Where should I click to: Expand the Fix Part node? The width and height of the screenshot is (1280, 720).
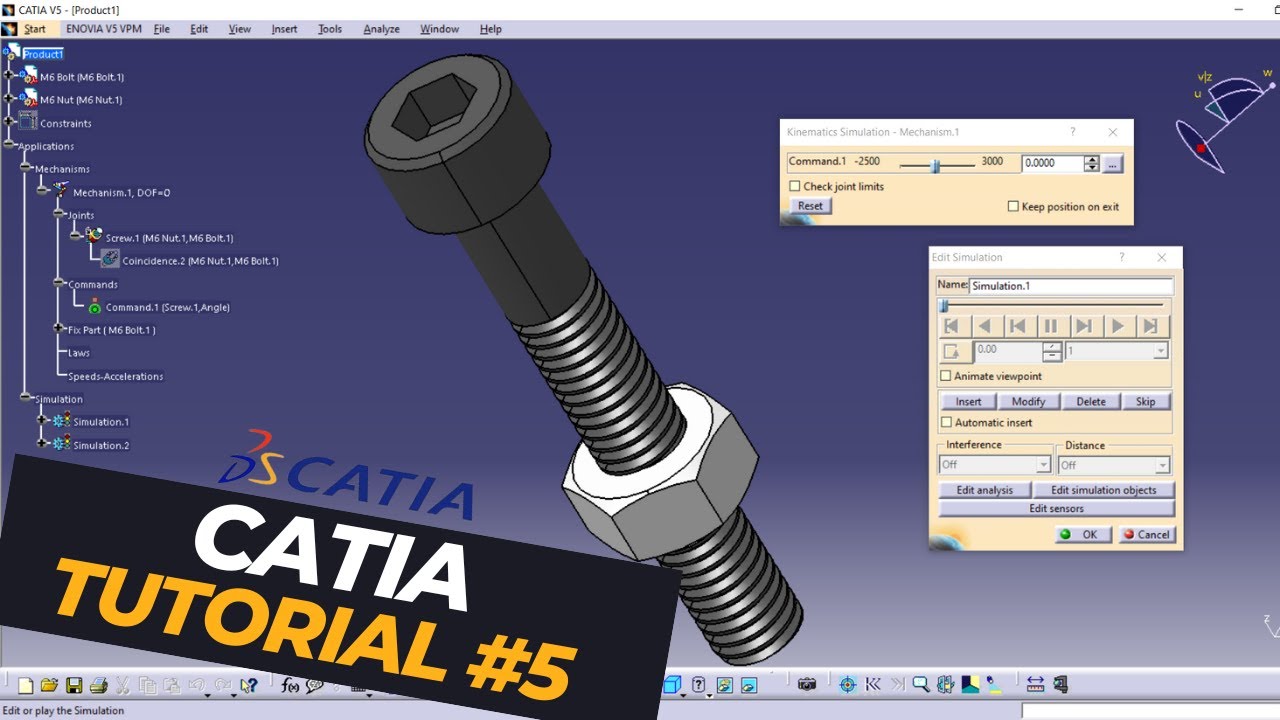click(x=59, y=329)
